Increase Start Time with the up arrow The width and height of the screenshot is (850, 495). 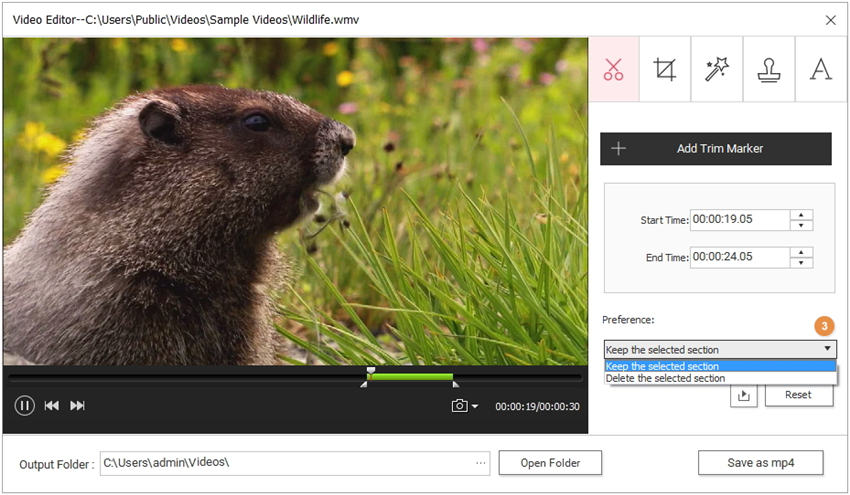coord(801,214)
